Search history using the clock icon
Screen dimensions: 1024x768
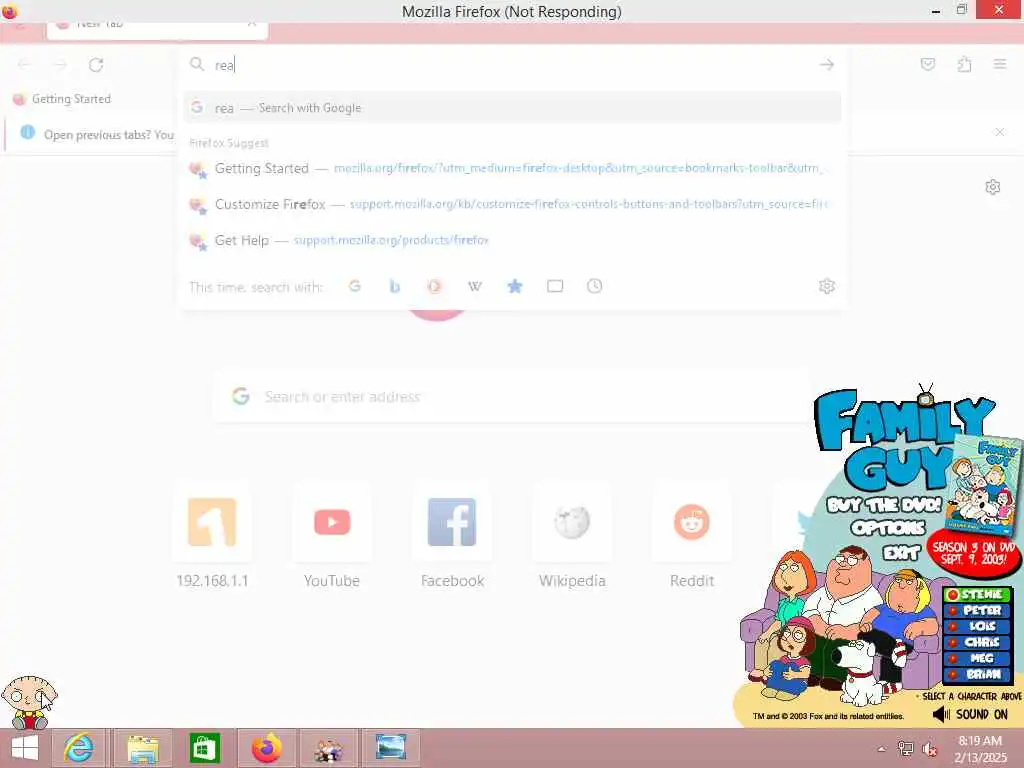pyautogui.click(x=594, y=286)
